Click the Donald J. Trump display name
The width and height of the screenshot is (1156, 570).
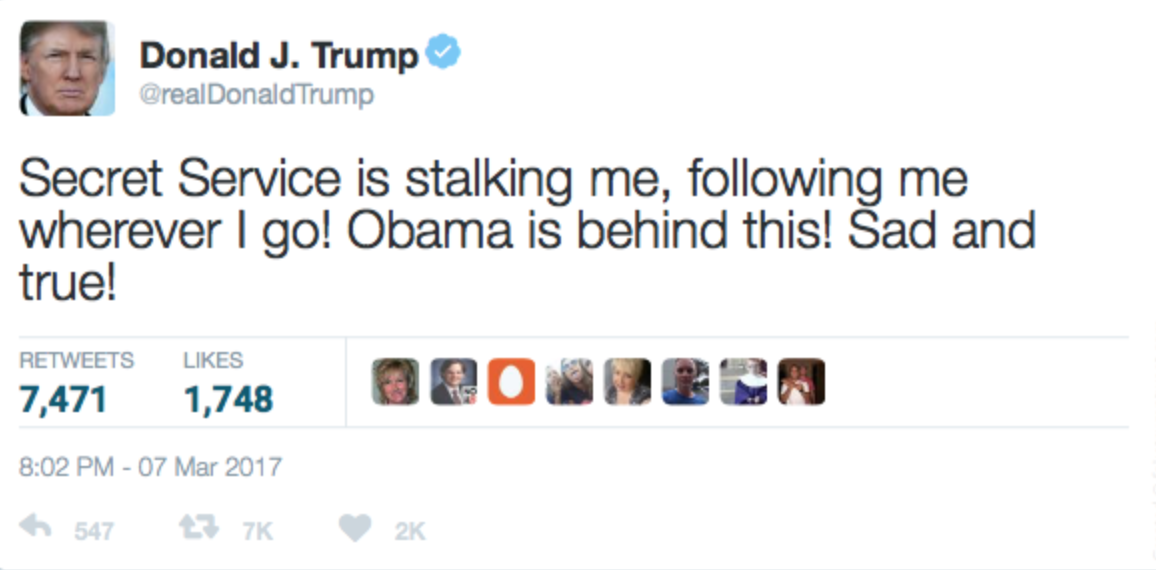click(278, 55)
